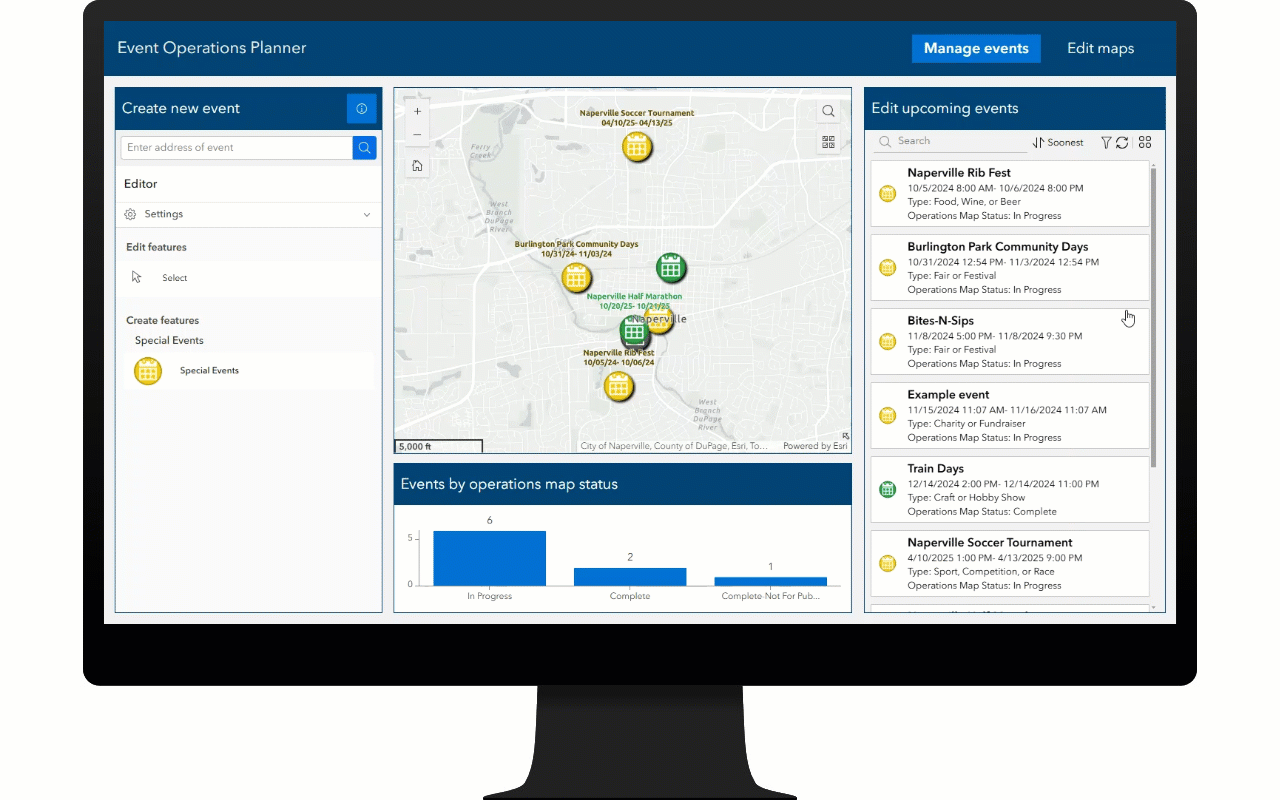
Task: Click the In Progress bar in chart
Action: coord(489,558)
